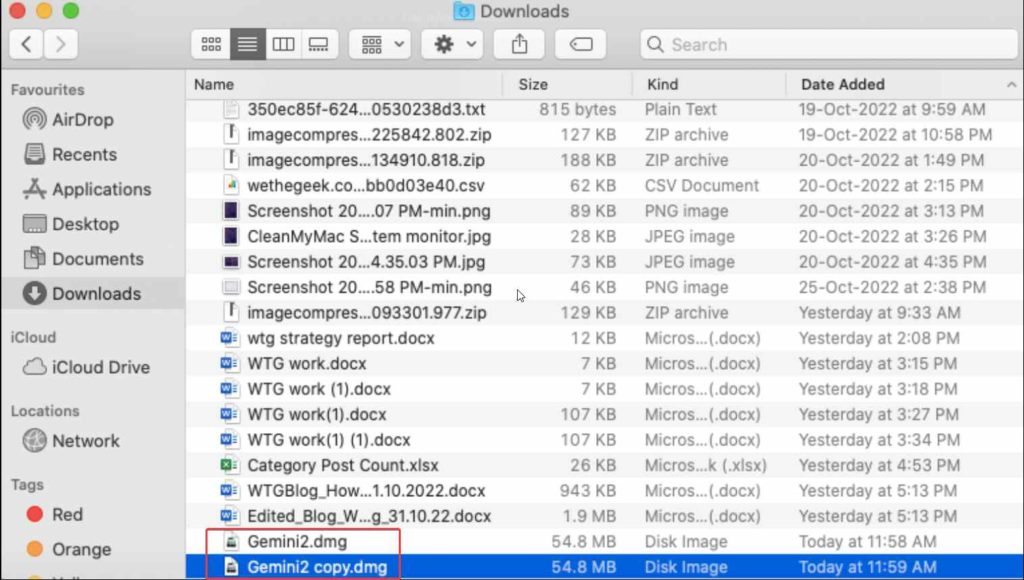
Task: Go back using the left arrow
Action: [26, 44]
